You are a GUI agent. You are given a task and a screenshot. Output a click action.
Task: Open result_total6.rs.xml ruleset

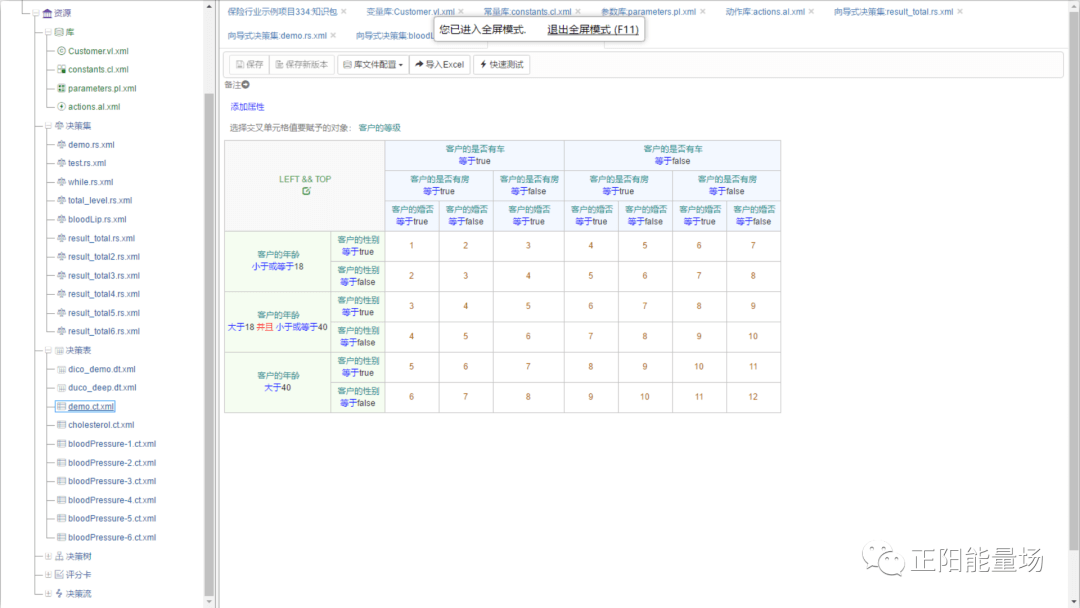click(x=103, y=331)
